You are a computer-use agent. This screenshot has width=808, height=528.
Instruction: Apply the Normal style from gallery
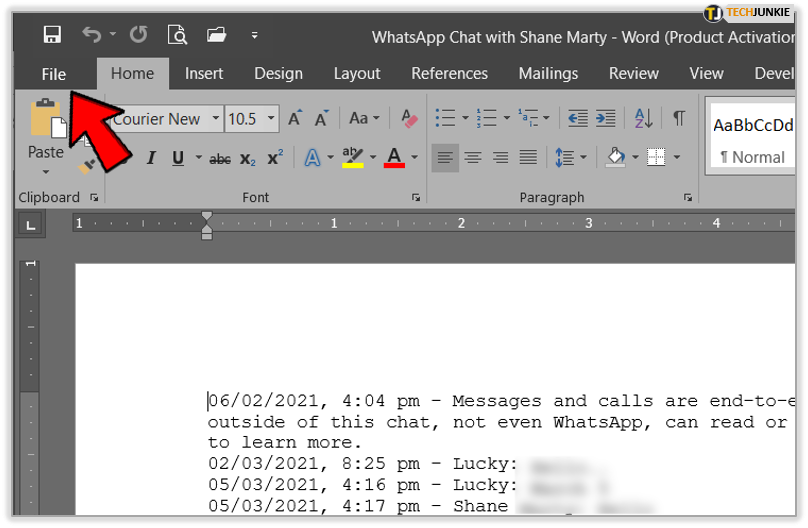coord(752,140)
